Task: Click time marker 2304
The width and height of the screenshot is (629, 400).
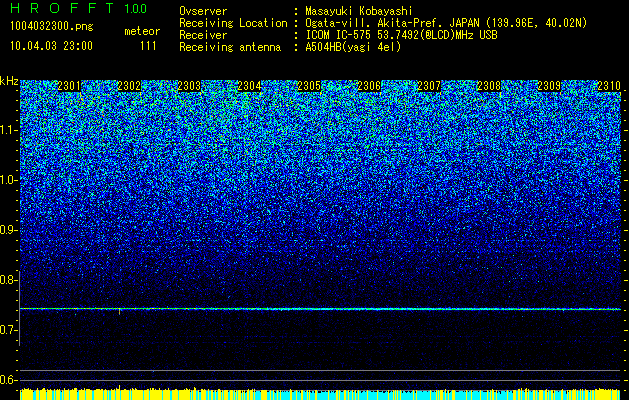Action: [x=249, y=86]
